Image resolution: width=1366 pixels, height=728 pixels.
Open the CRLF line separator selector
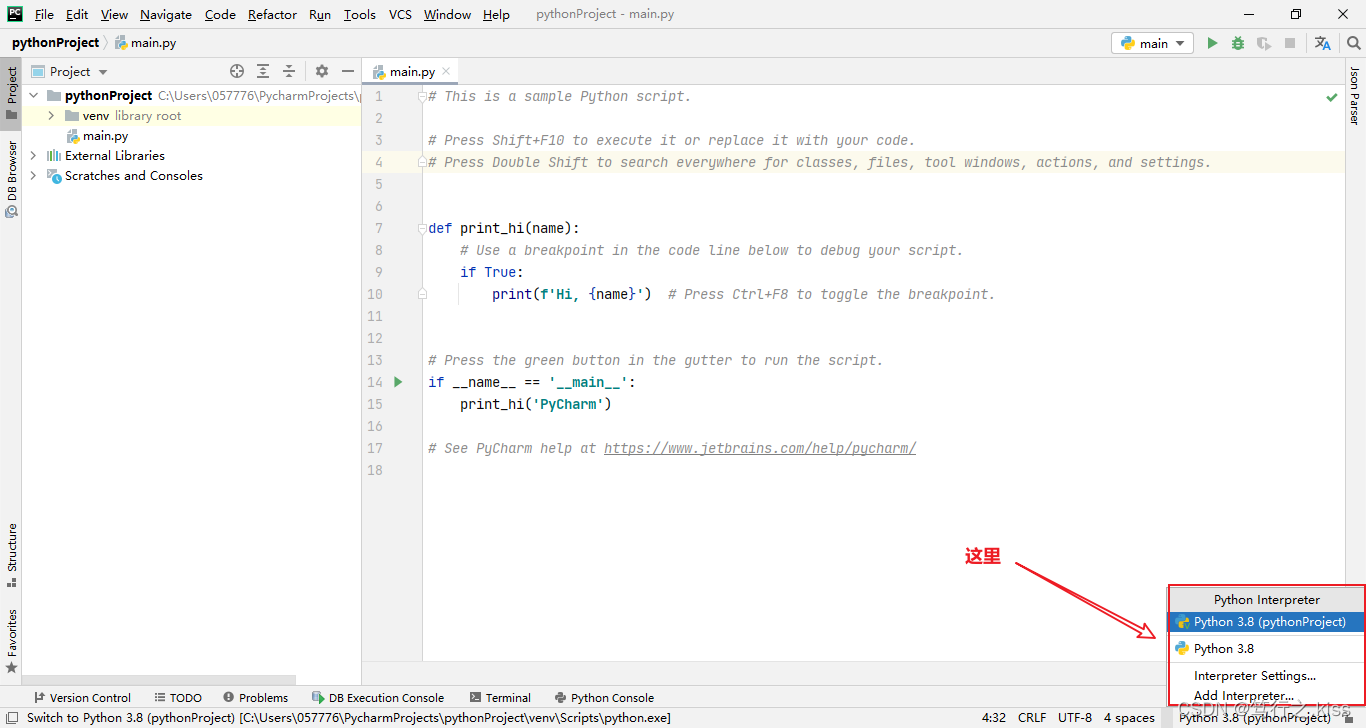point(1032,717)
